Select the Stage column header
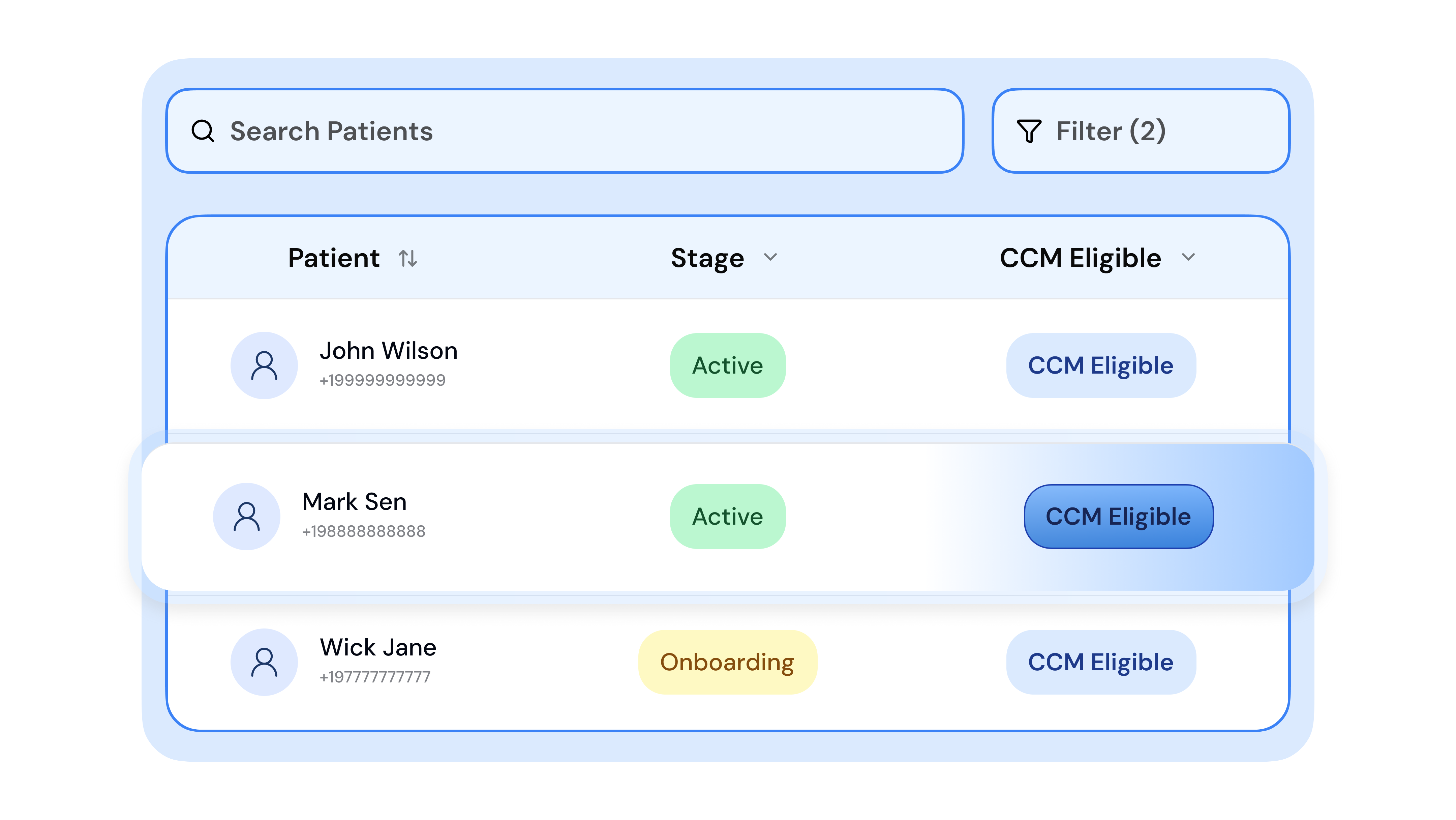This screenshot has width=1456, height=820. click(x=707, y=258)
